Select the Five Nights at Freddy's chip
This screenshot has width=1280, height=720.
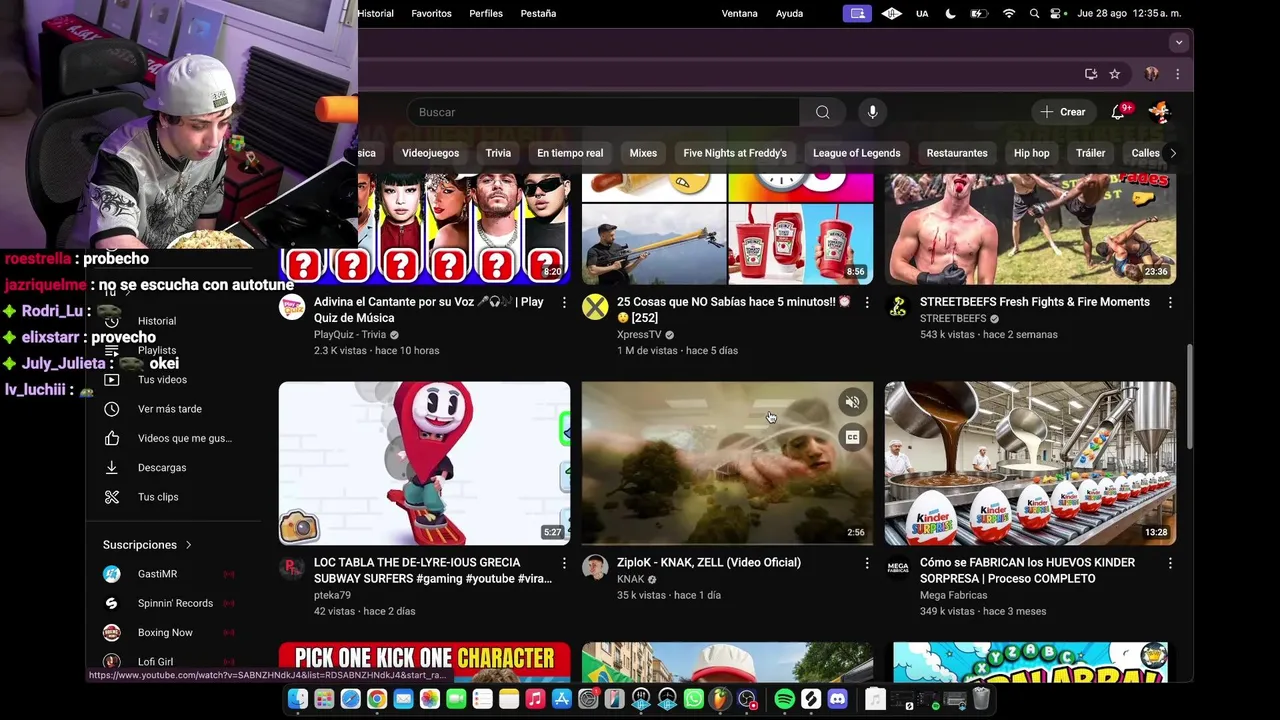pyautogui.click(x=735, y=153)
